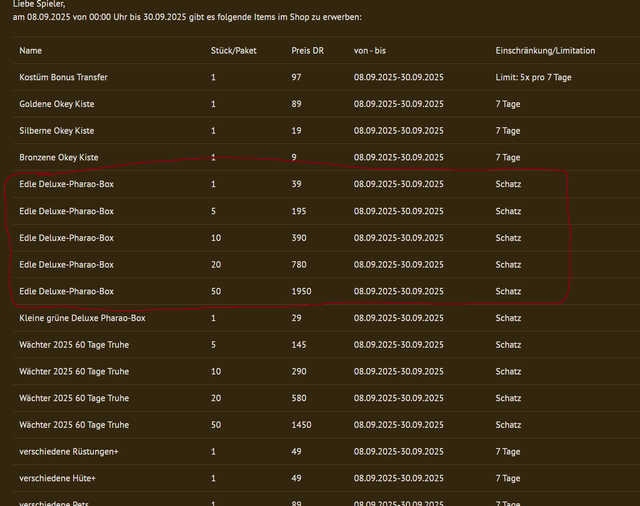The width and height of the screenshot is (640, 506).
Task: Click Wächter 2025 60 Tage Truhe priced 145
Action: coord(74,345)
